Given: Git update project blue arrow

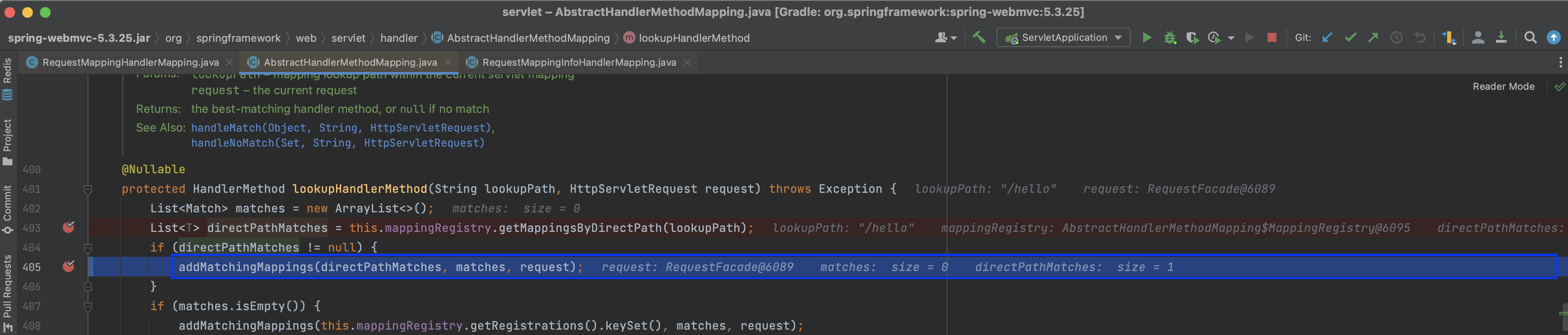Looking at the screenshot, I should tap(1328, 38).
